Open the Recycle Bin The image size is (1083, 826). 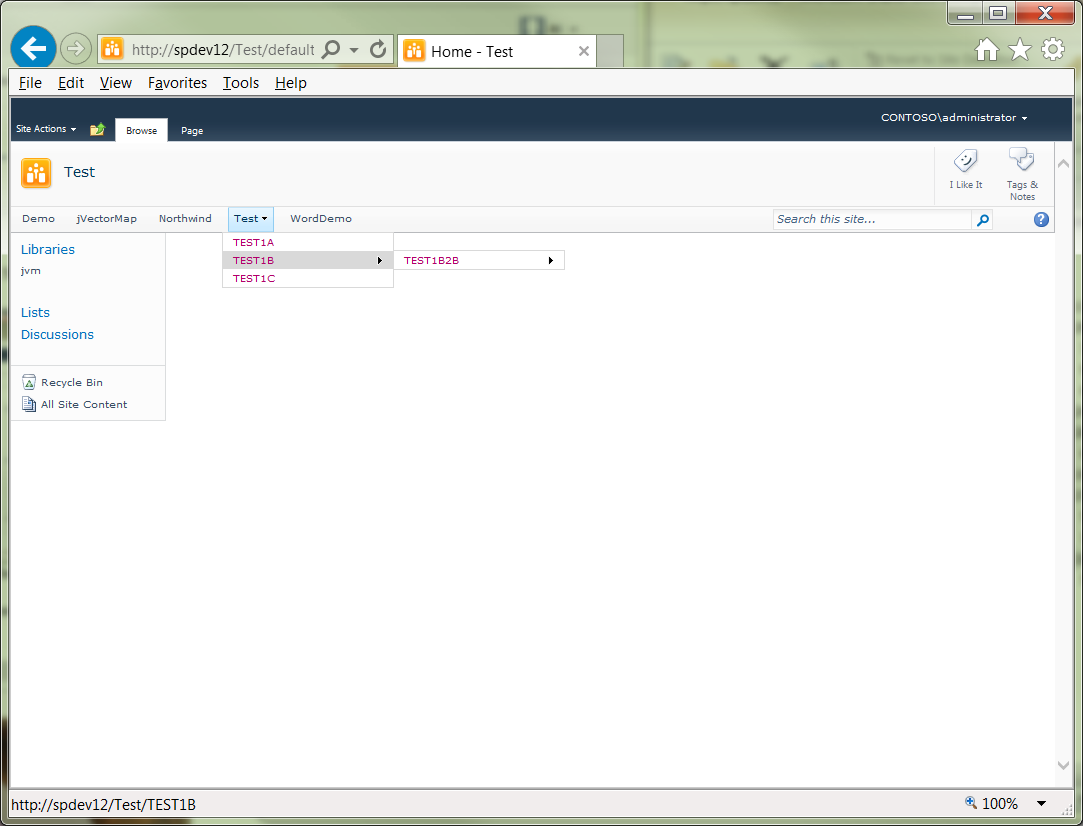70,382
